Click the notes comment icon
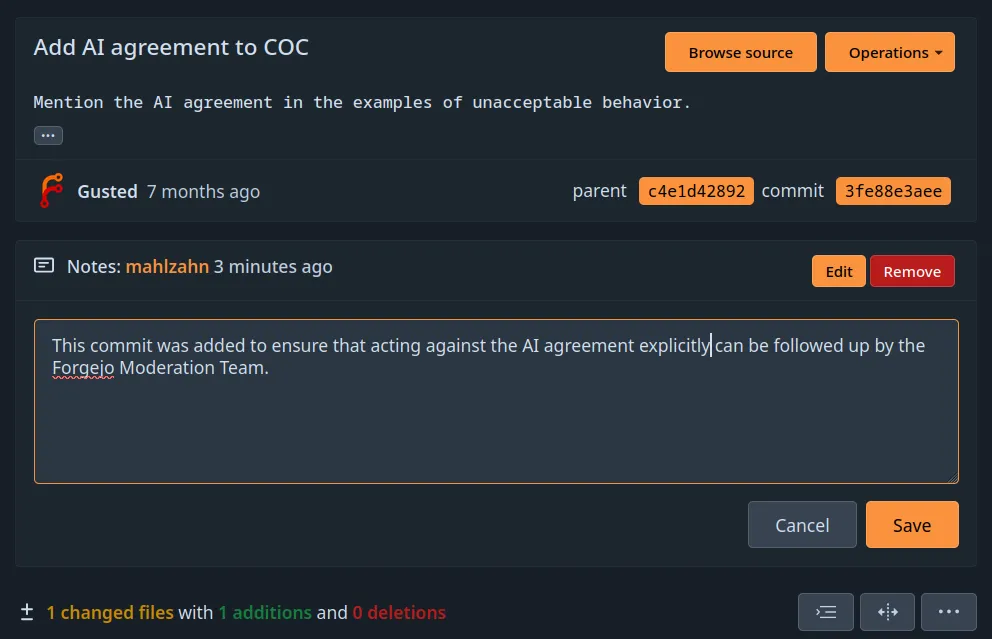Viewport: 992px width, 639px height. coord(44,265)
